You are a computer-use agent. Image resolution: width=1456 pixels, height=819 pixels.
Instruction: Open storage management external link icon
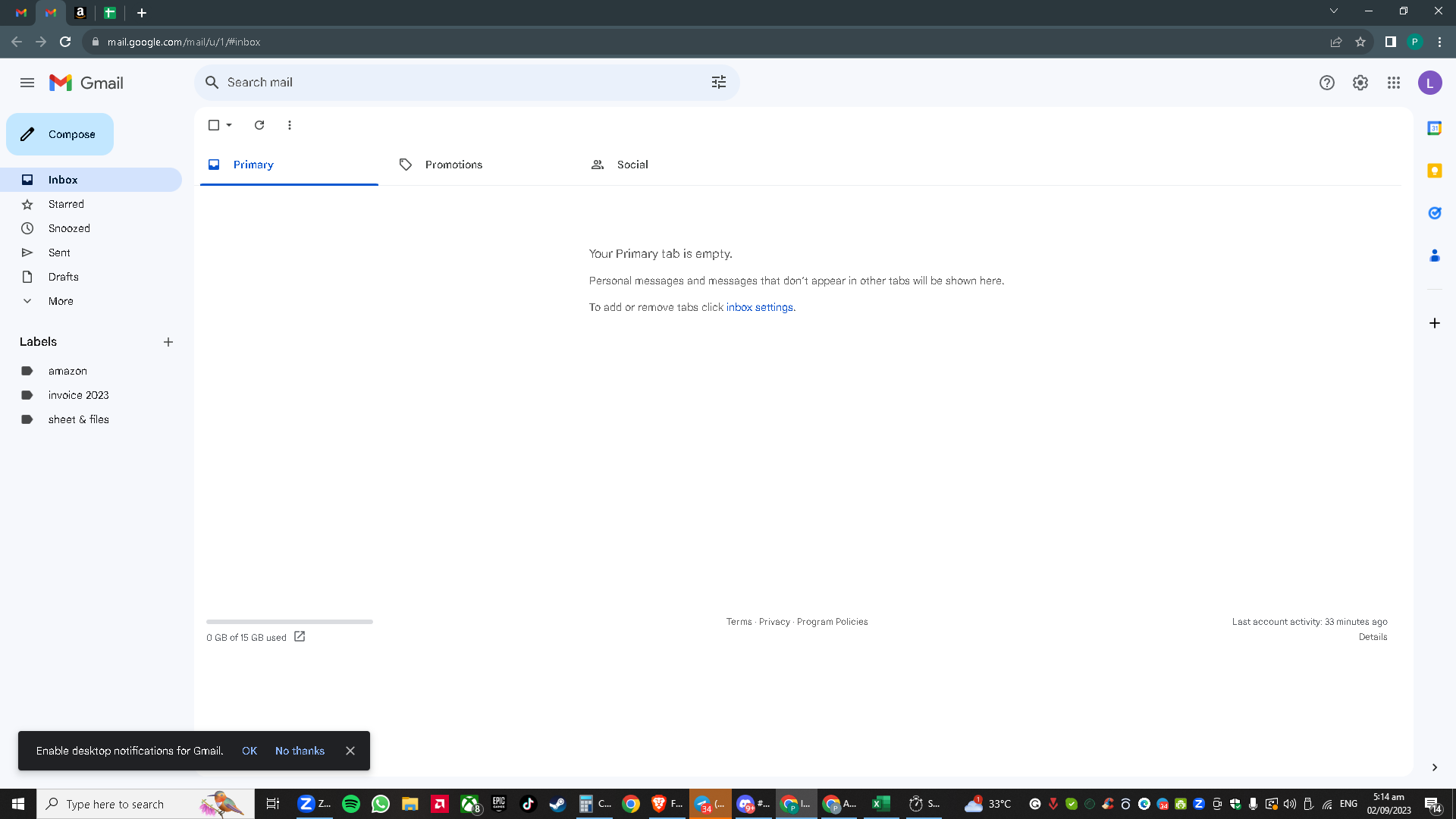tap(300, 637)
